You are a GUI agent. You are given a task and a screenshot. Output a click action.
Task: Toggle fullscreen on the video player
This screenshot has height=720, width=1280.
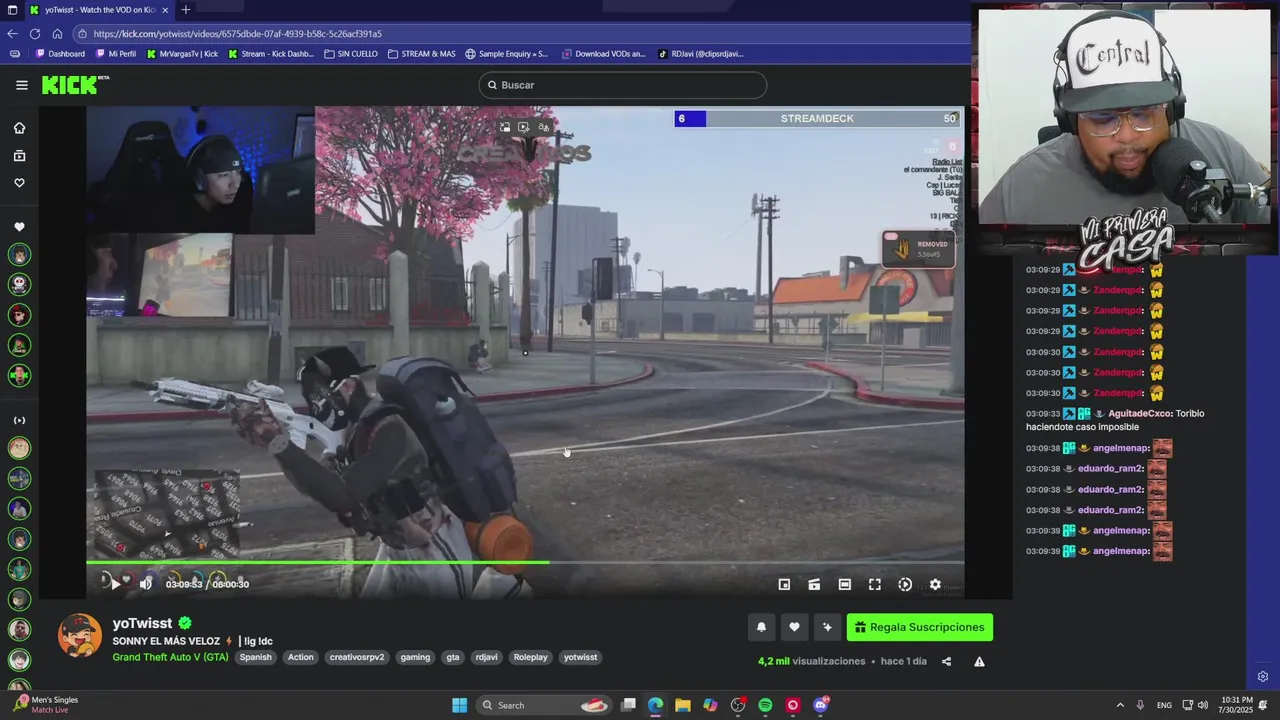pos(875,584)
